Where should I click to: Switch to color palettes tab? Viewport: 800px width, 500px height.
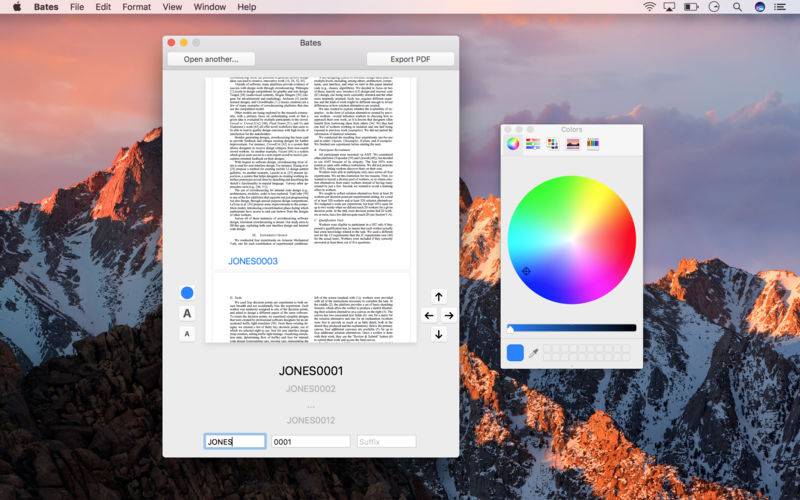pyautogui.click(x=553, y=144)
